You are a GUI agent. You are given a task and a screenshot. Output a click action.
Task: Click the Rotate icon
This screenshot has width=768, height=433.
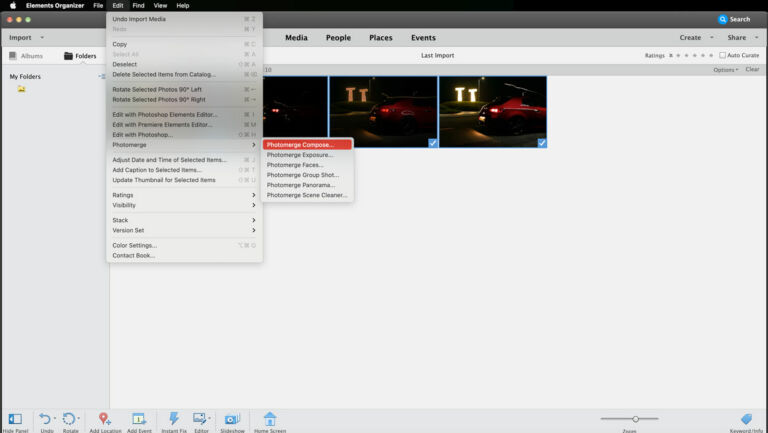69,419
